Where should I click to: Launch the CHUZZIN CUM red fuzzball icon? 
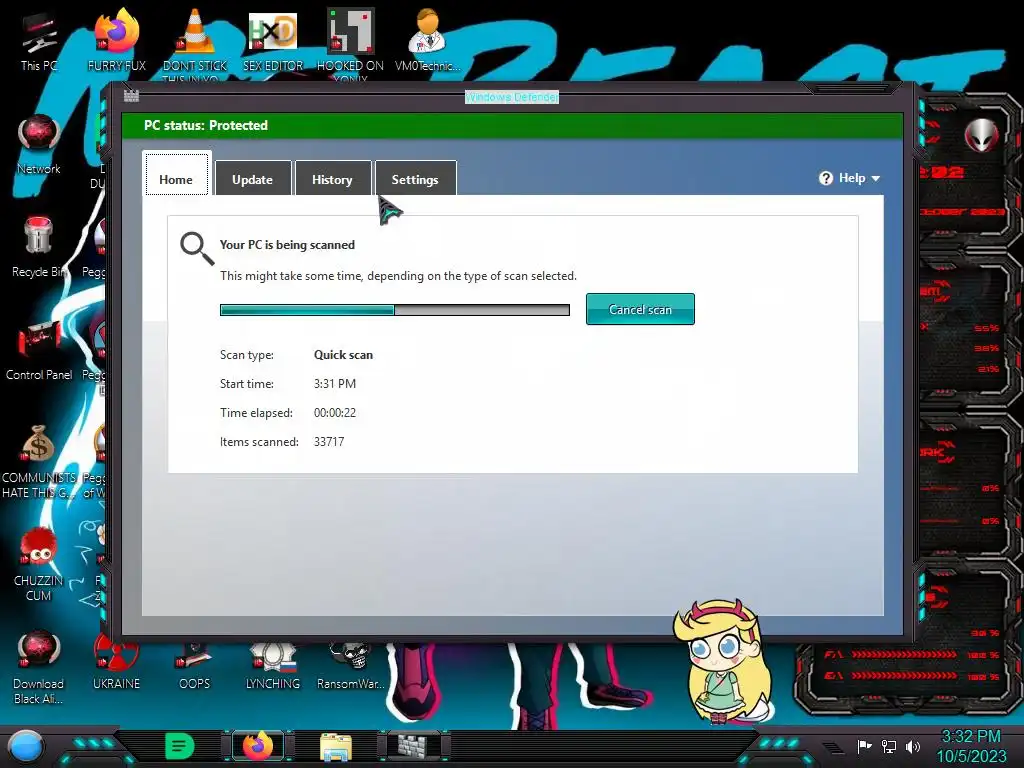click(39, 564)
